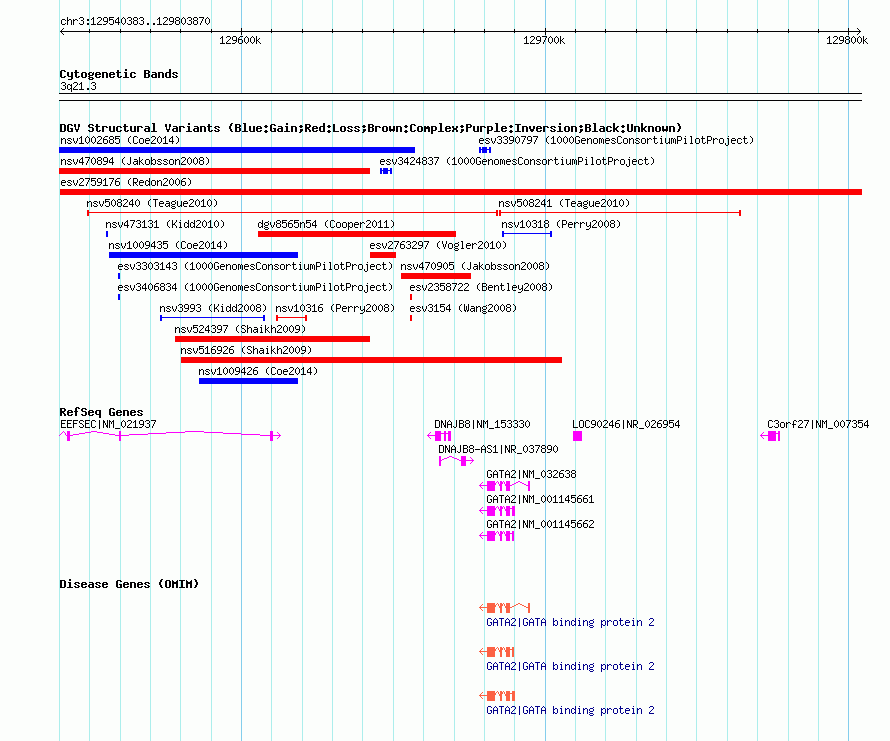The height and width of the screenshot is (741, 890).
Task: Click the GATA2|NM_001145662 transcript glyph
Action: [497, 535]
